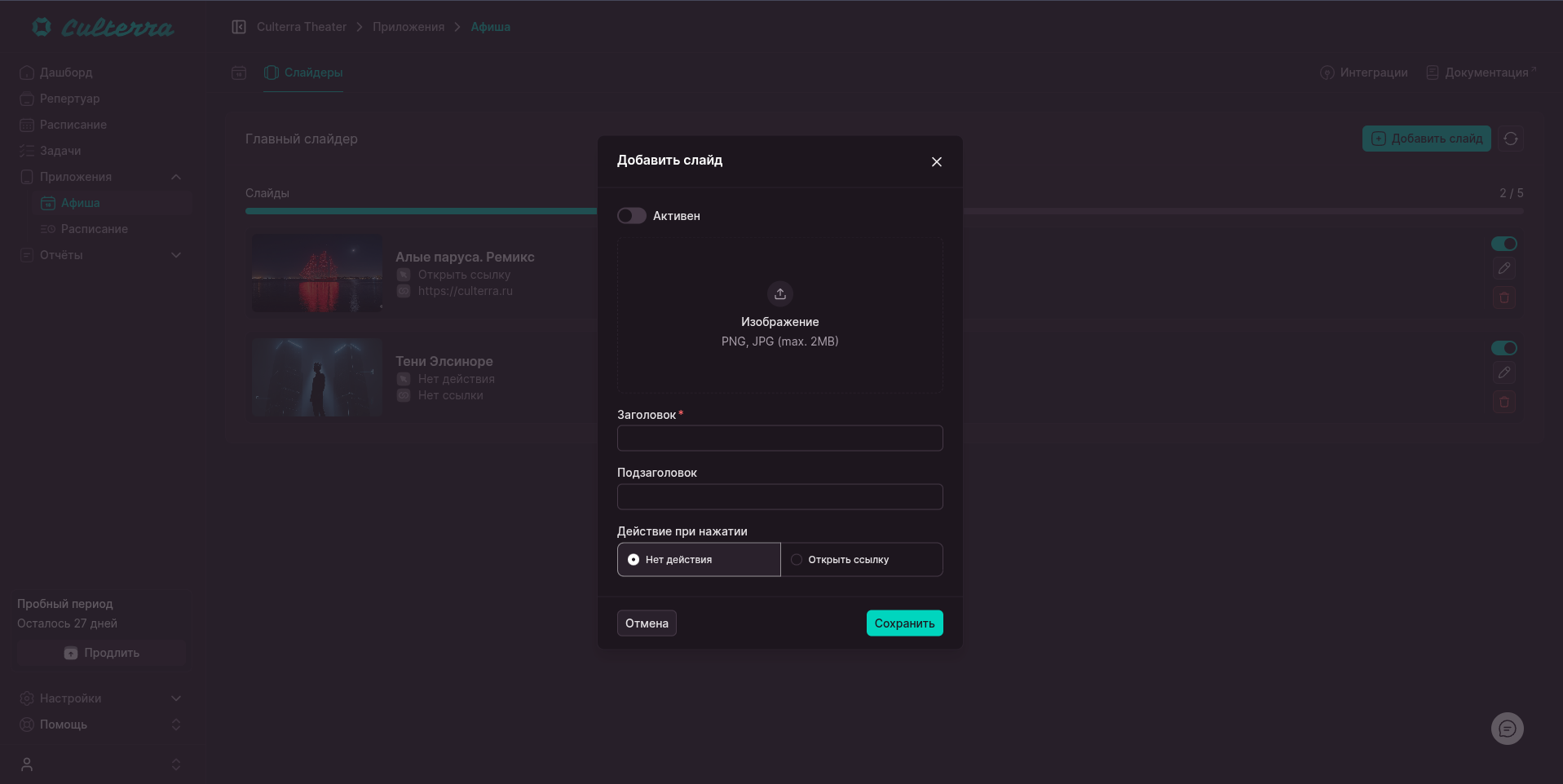Viewport: 1563px width, 784px height.
Task: Click the chat support bubble icon
Action: [x=1507, y=729]
